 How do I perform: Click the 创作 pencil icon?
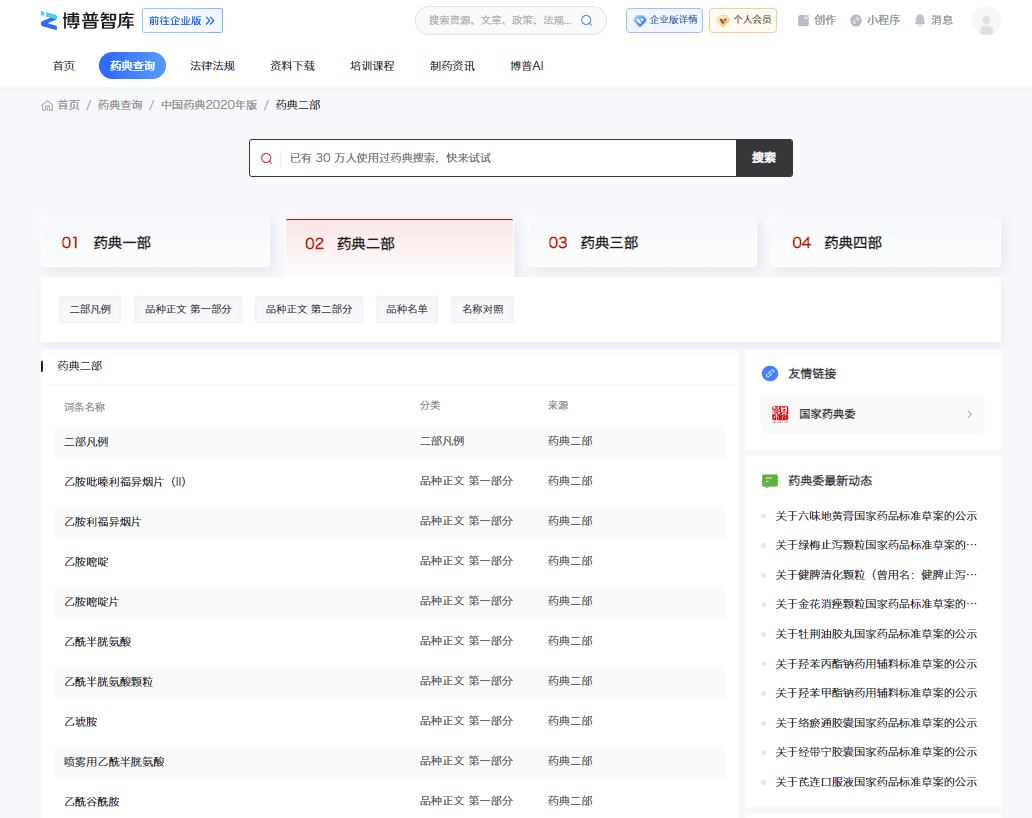click(x=803, y=20)
